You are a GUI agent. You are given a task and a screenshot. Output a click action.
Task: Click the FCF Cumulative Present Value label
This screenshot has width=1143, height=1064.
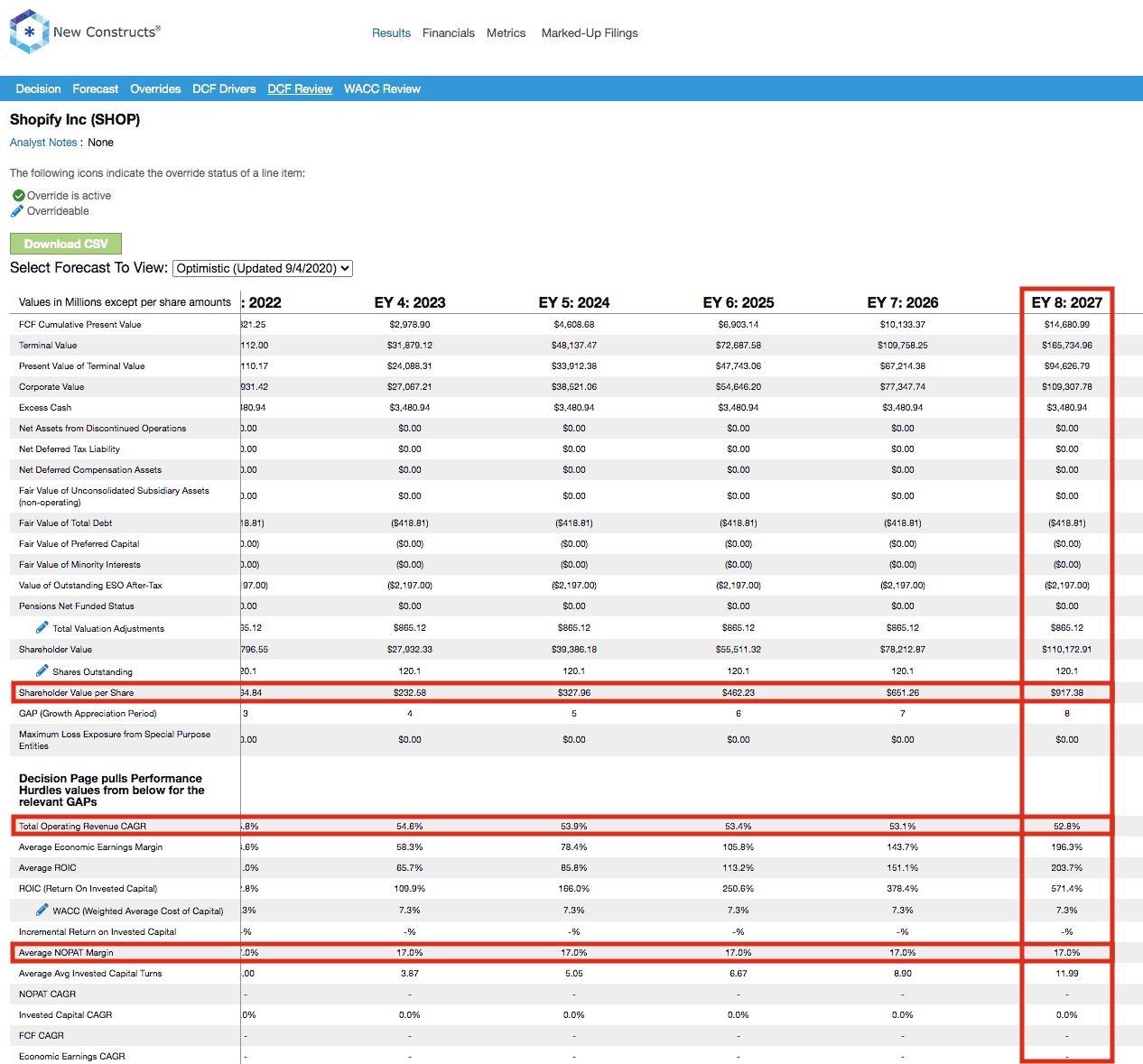pos(80,324)
